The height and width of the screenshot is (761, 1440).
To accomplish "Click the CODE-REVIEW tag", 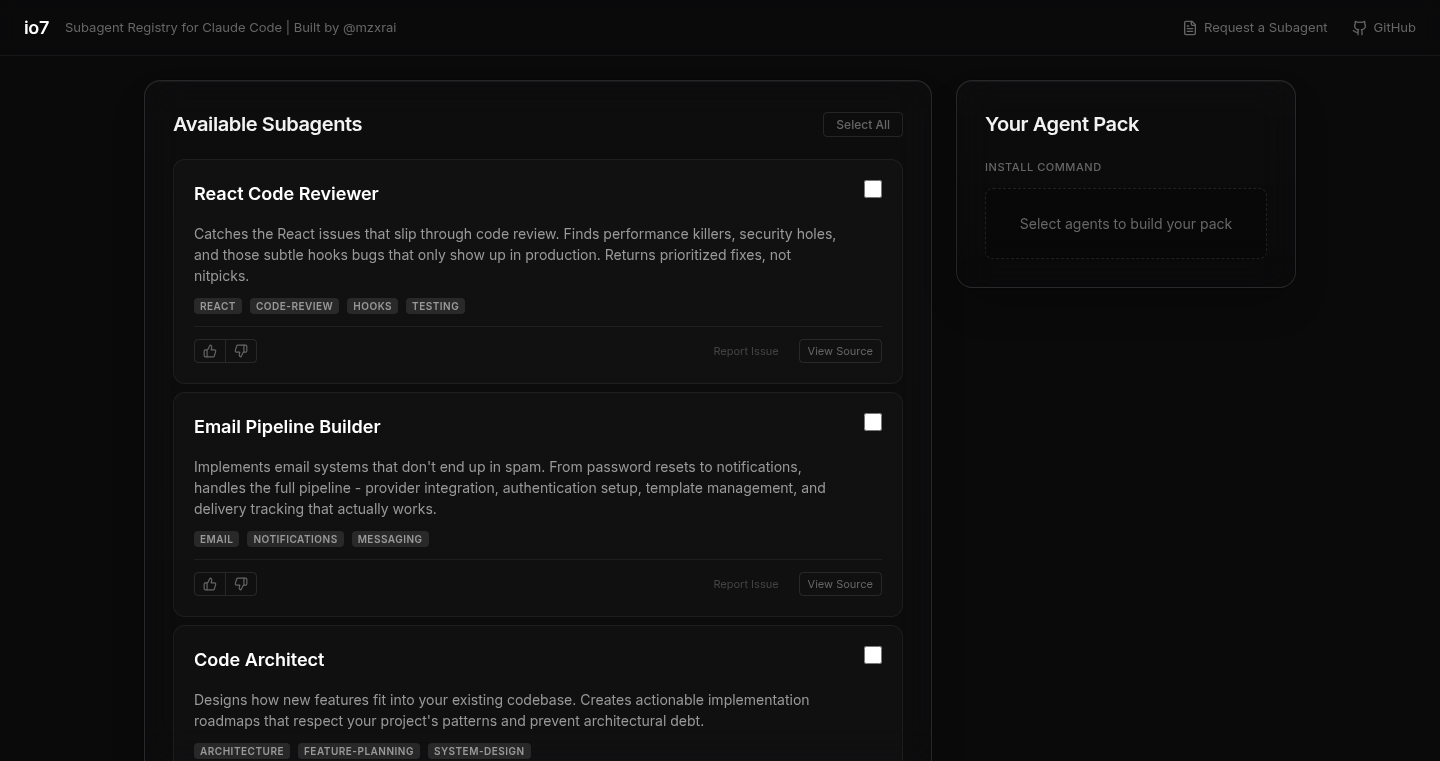I will pos(294,306).
